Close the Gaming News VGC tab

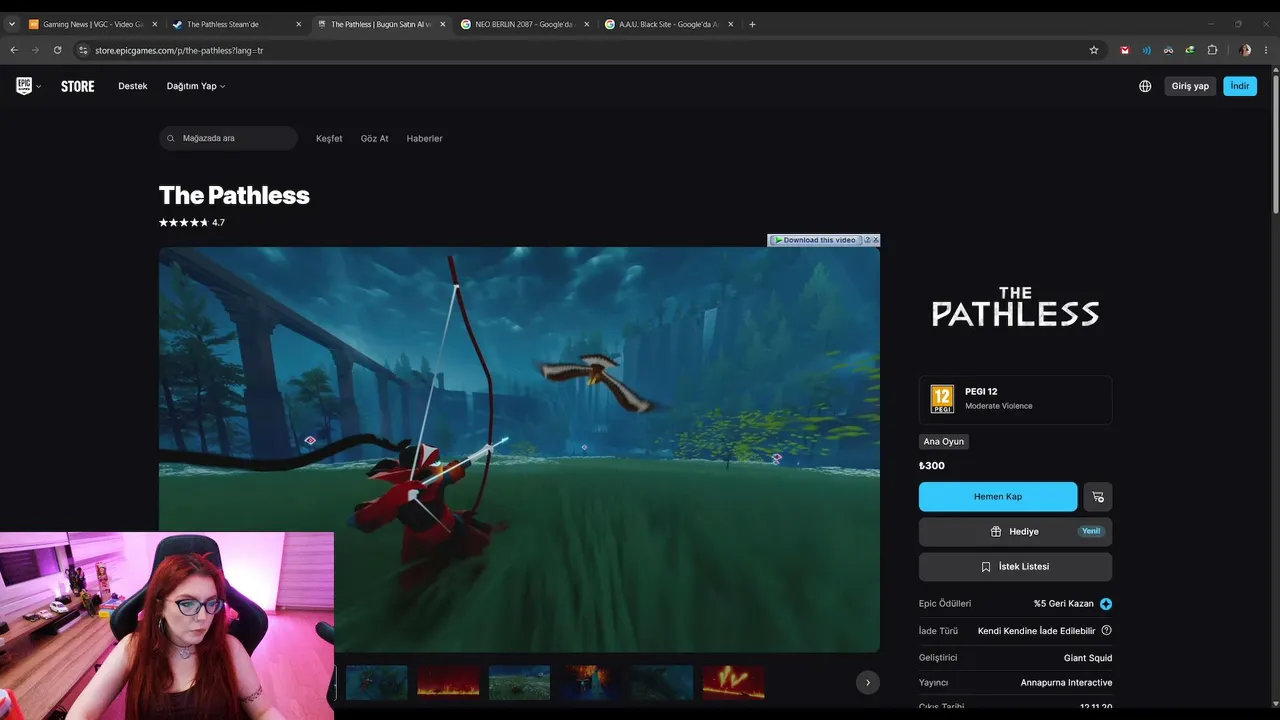pyautogui.click(x=155, y=24)
